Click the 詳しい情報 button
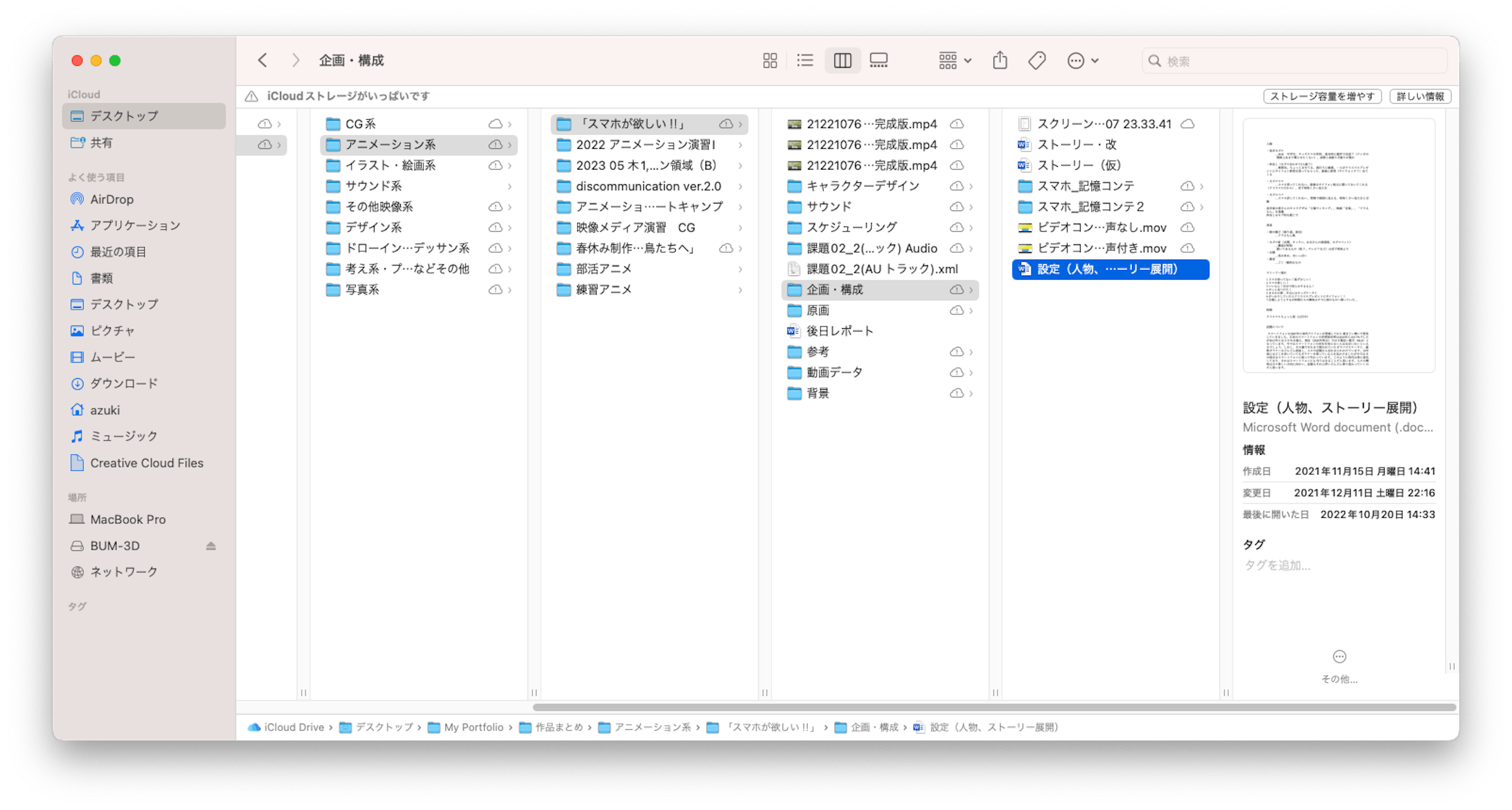1512x810 pixels. tap(1419, 96)
